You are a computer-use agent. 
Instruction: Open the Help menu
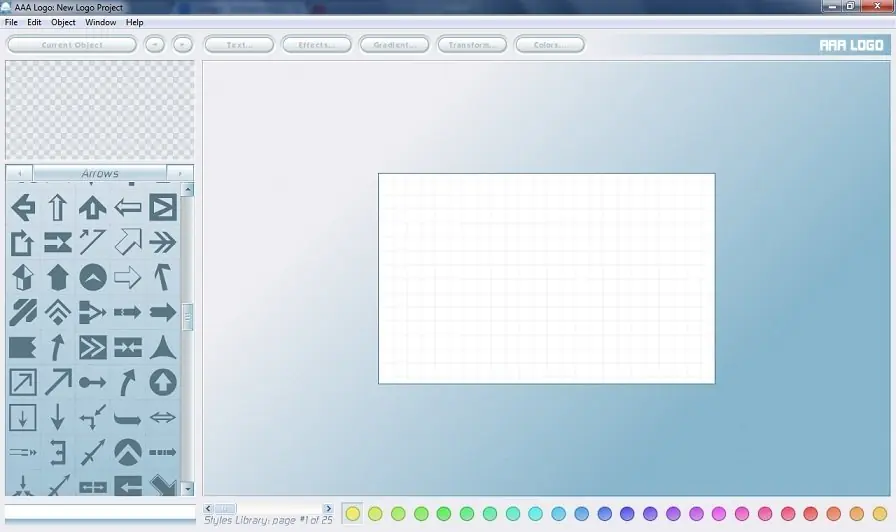point(134,22)
